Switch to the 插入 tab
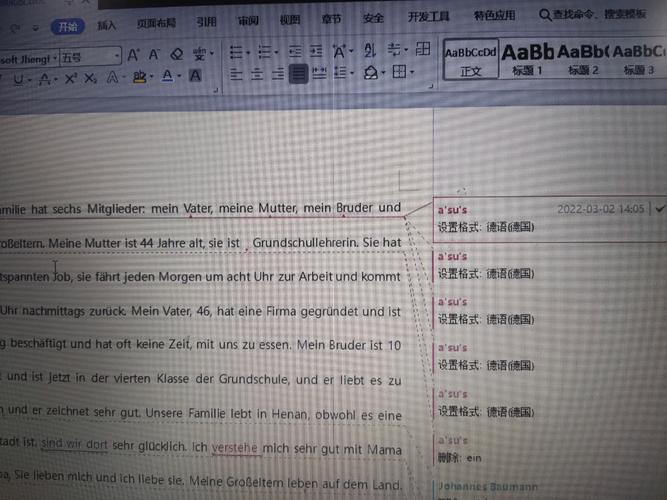667x500 pixels. click(106, 26)
